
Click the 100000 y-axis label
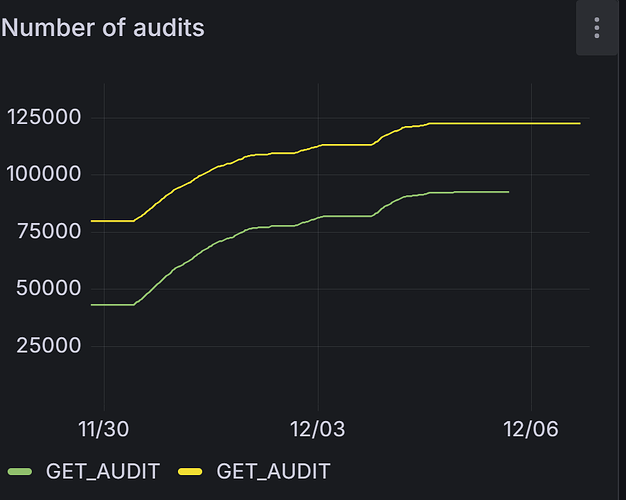pos(43,175)
